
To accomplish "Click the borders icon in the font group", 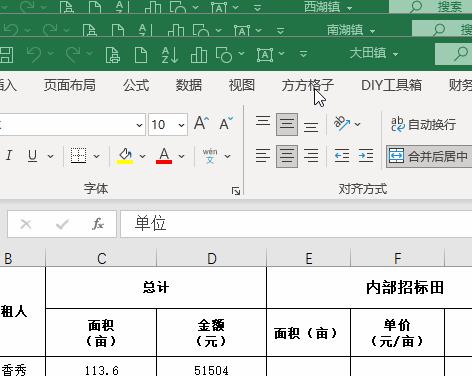I will (x=78, y=156).
